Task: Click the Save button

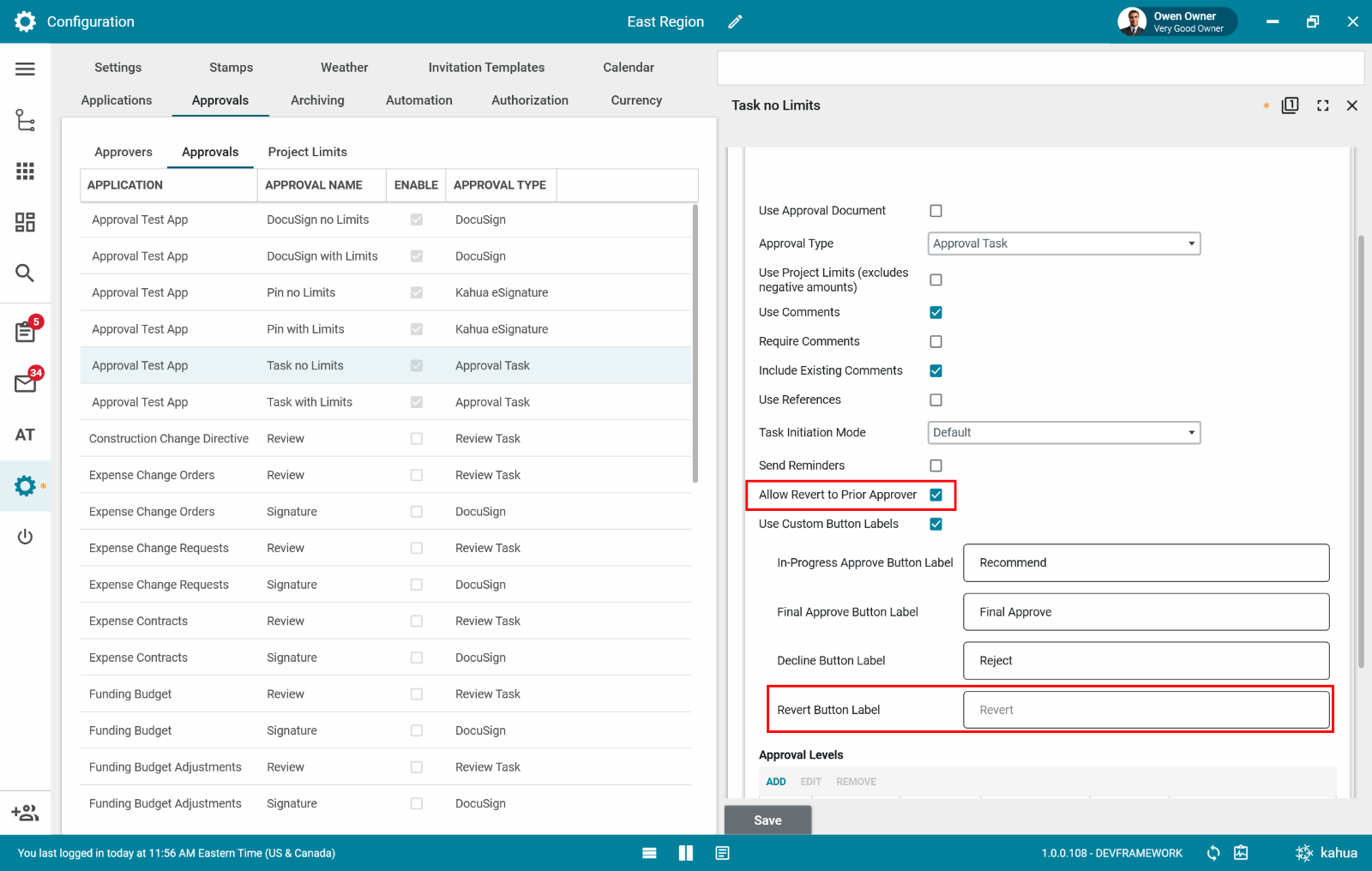Action: [767, 820]
